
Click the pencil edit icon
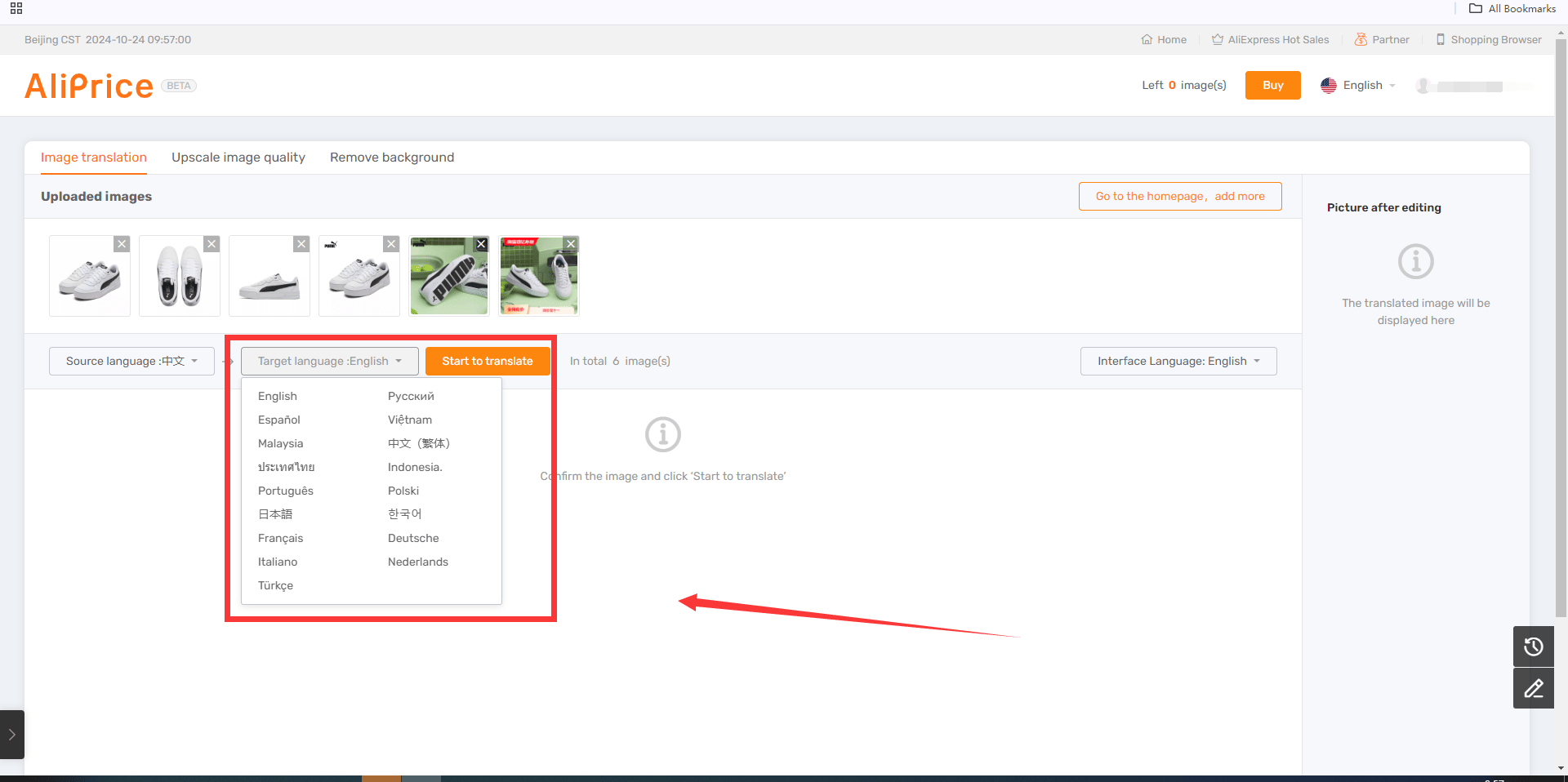tap(1533, 688)
